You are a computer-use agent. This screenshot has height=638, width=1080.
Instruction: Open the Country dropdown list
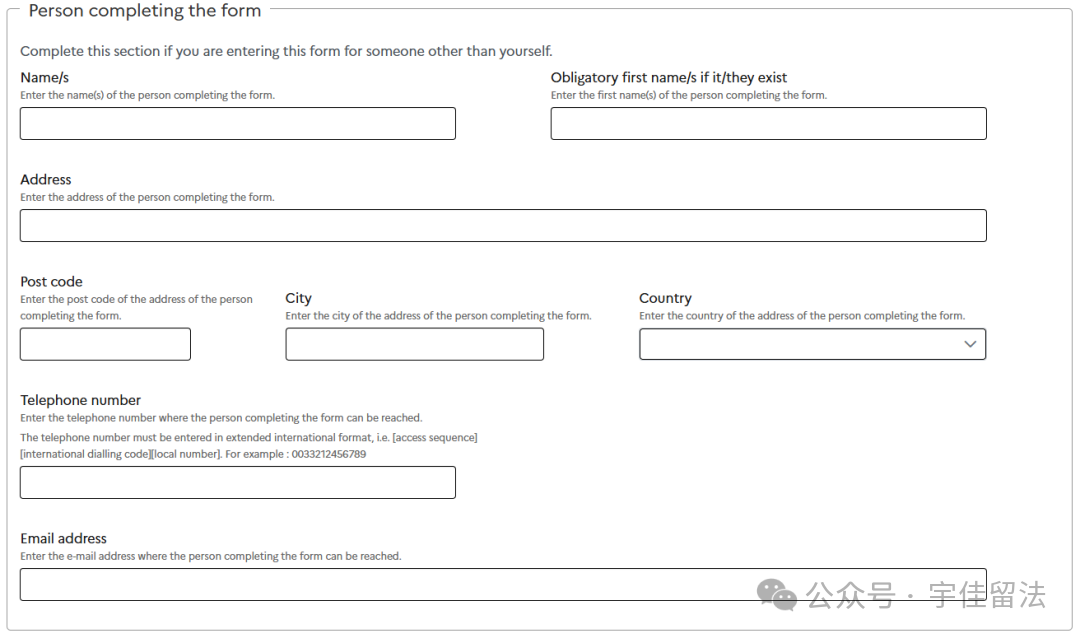coord(812,345)
